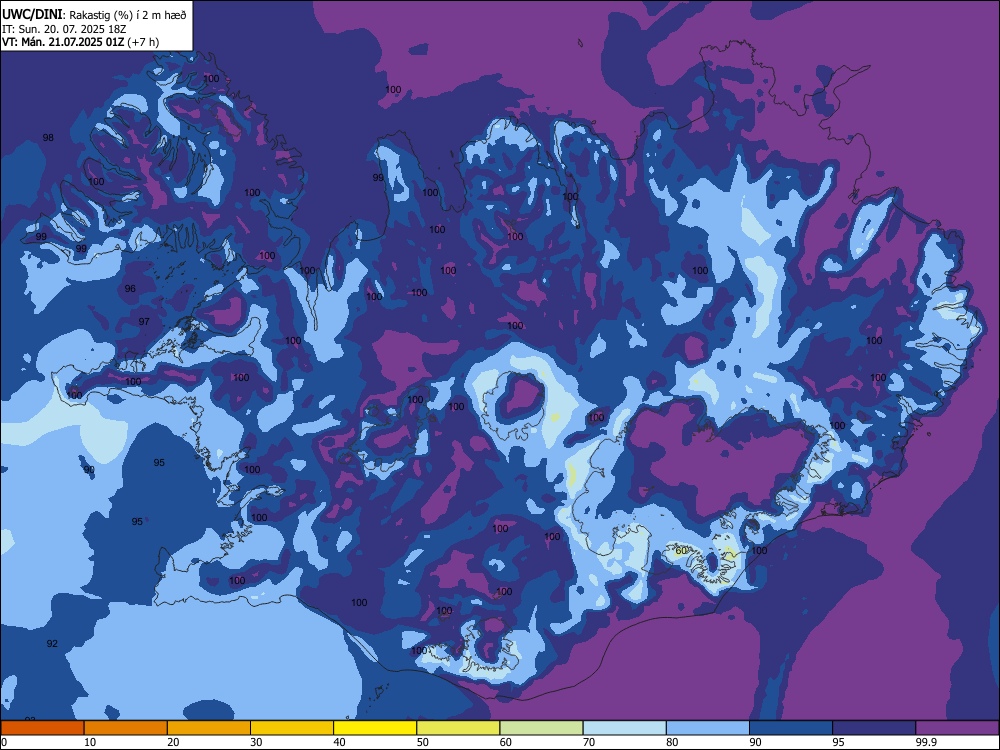Click the legend tick label '80'
This screenshot has height=750, width=1000.
point(672,742)
